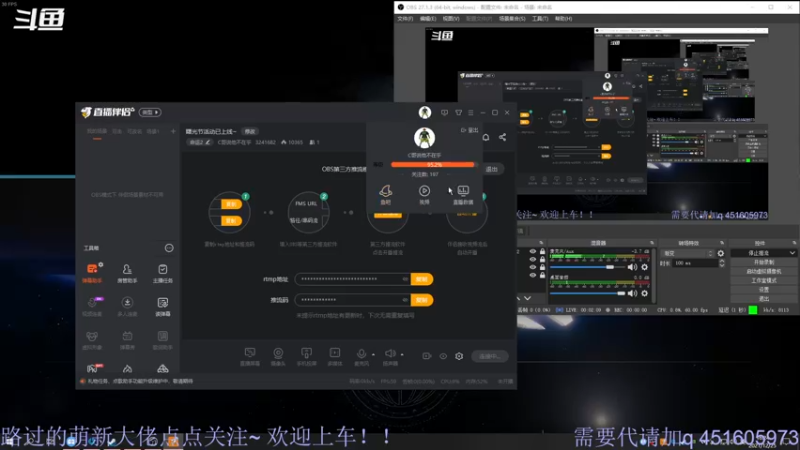Click the 退出 logout link in profile popup
This screenshot has width=800, height=450.
pos(470,130)
